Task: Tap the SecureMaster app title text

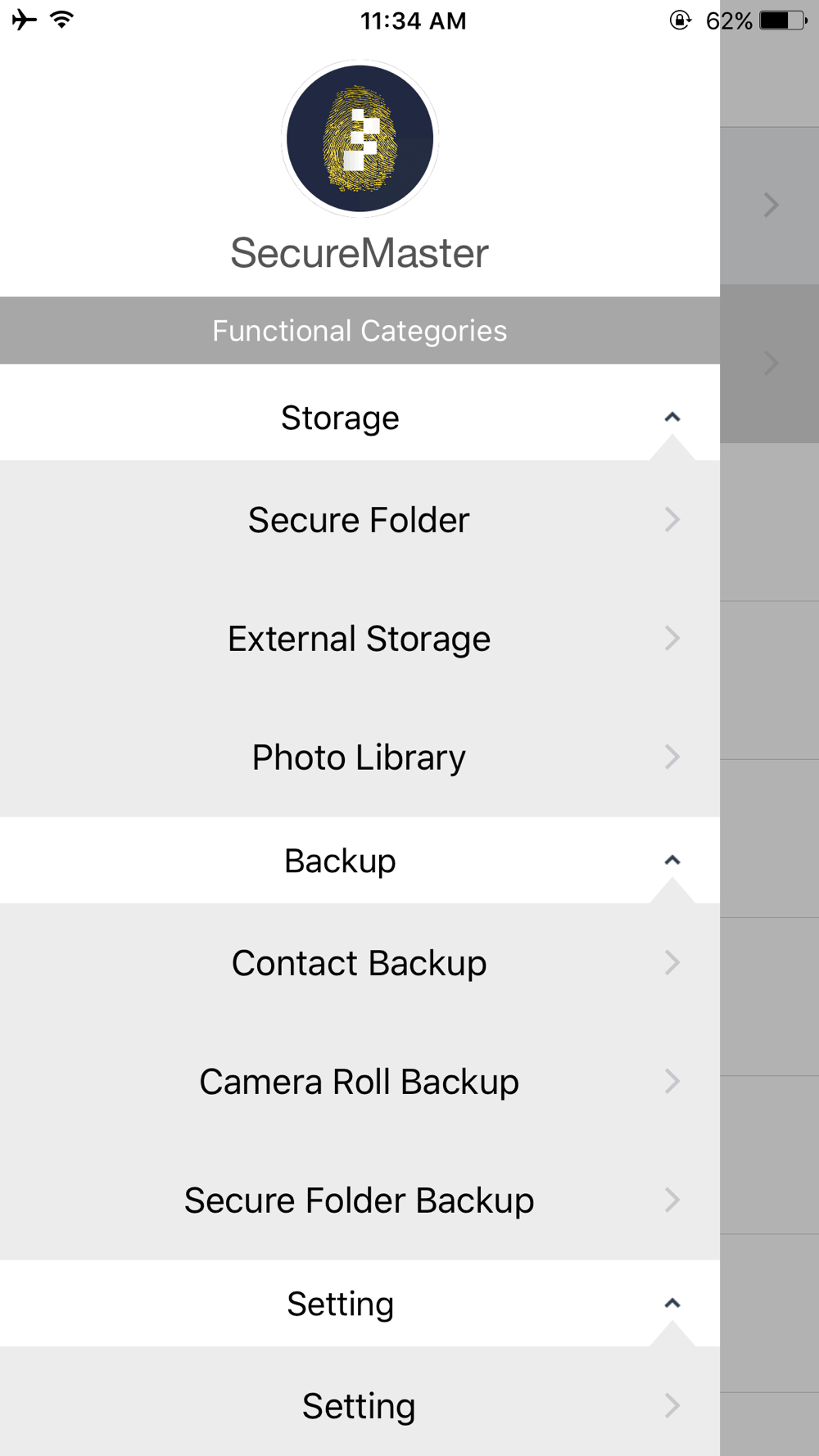Action: point(360,253)
